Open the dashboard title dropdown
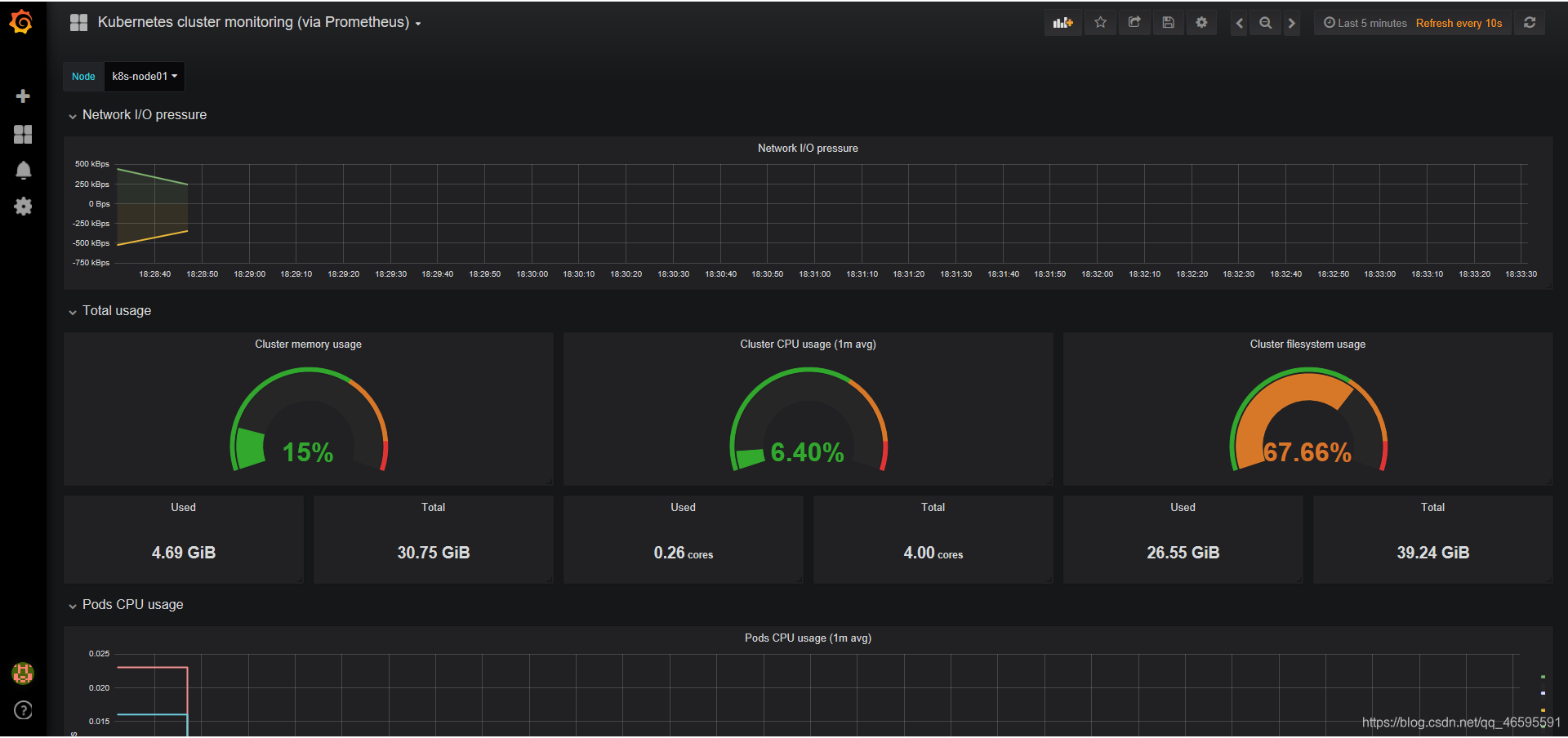1568x738 pixels. [x=259, y=23]
